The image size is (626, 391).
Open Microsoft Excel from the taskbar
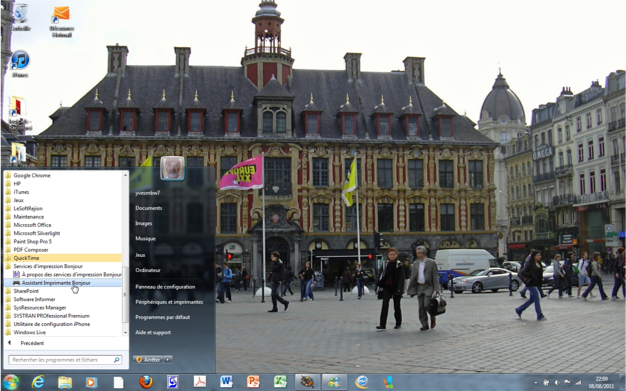coord(280,382)
